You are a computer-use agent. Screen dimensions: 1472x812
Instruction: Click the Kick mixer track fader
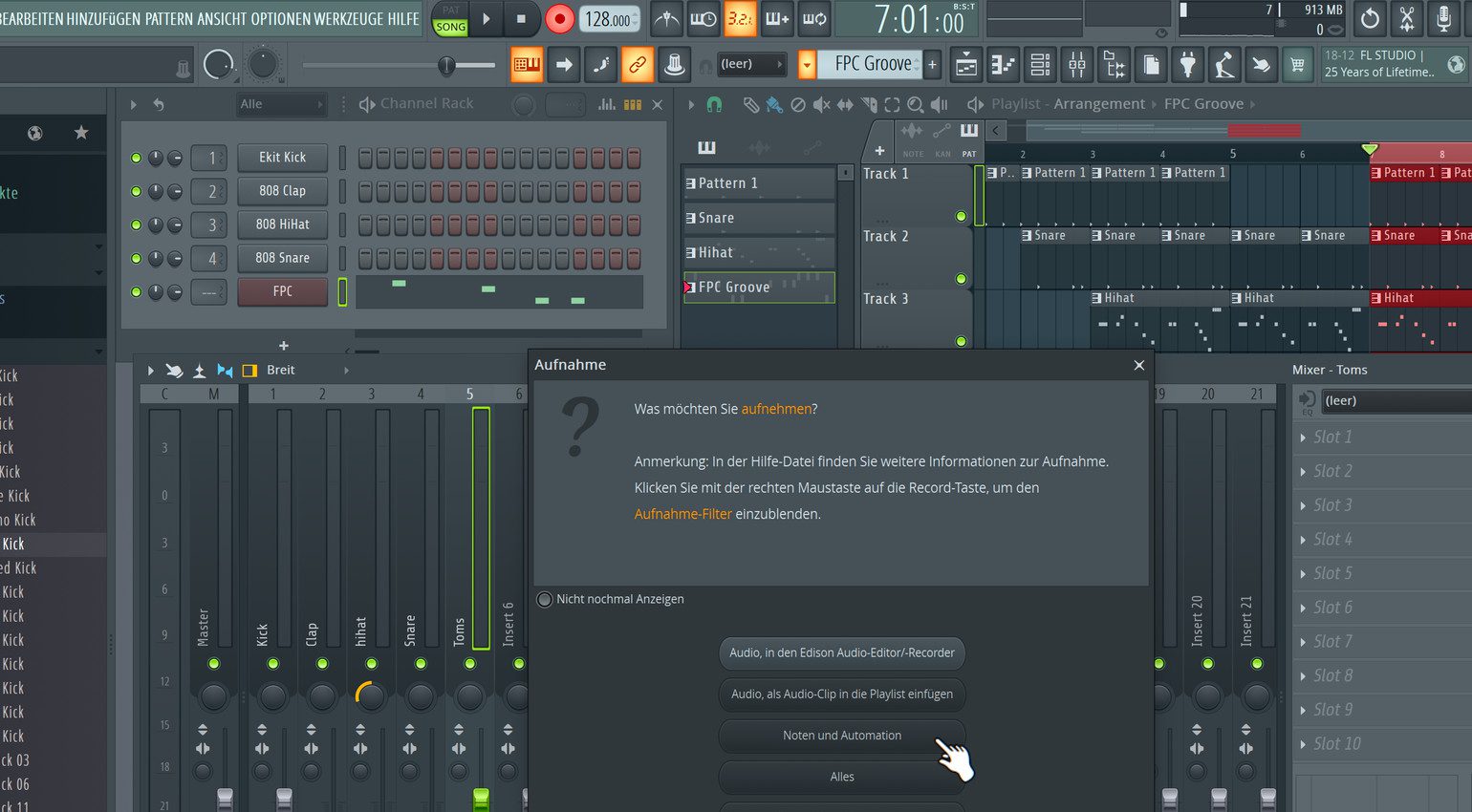(284, 799)
